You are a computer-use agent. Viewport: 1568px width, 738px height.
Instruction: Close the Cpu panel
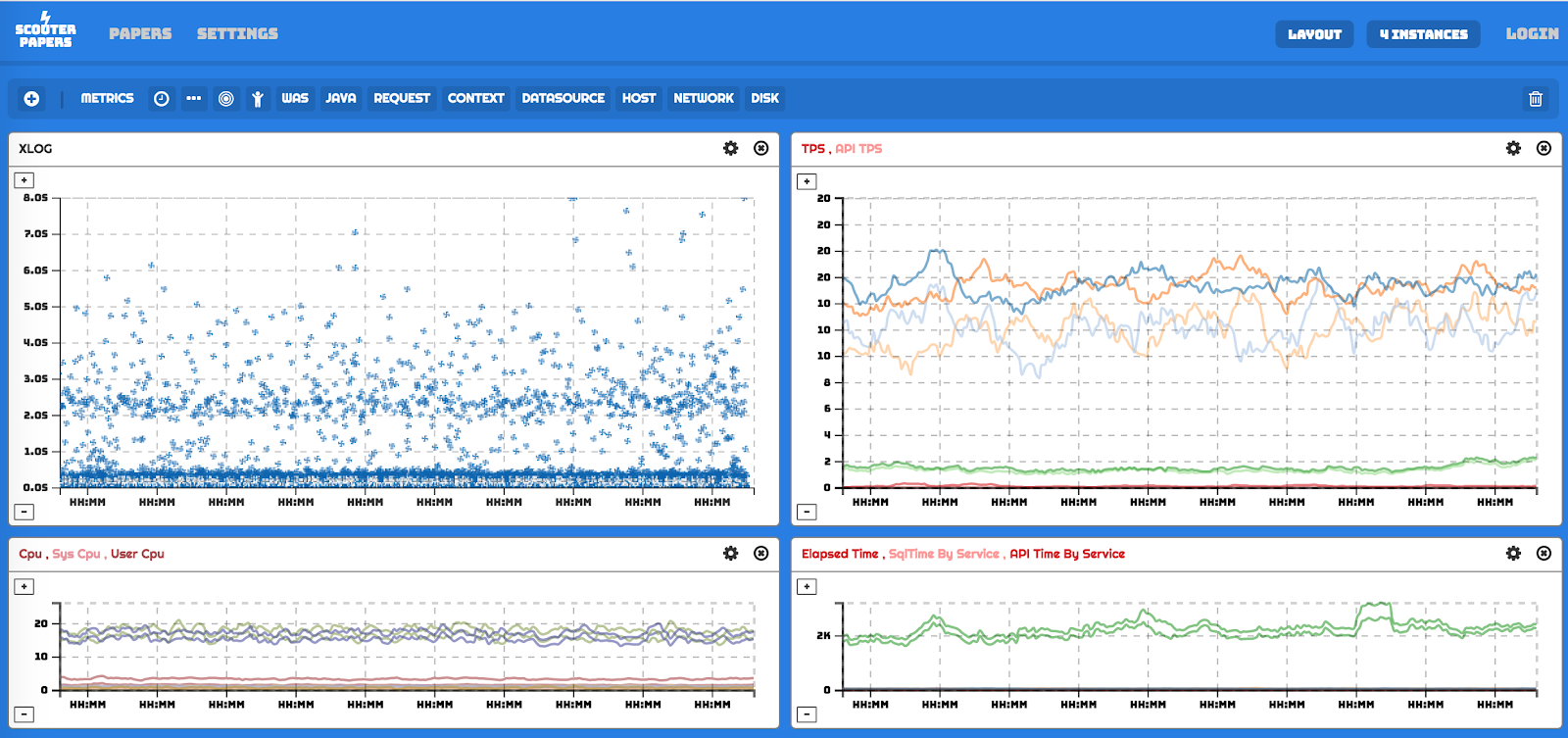761,553
